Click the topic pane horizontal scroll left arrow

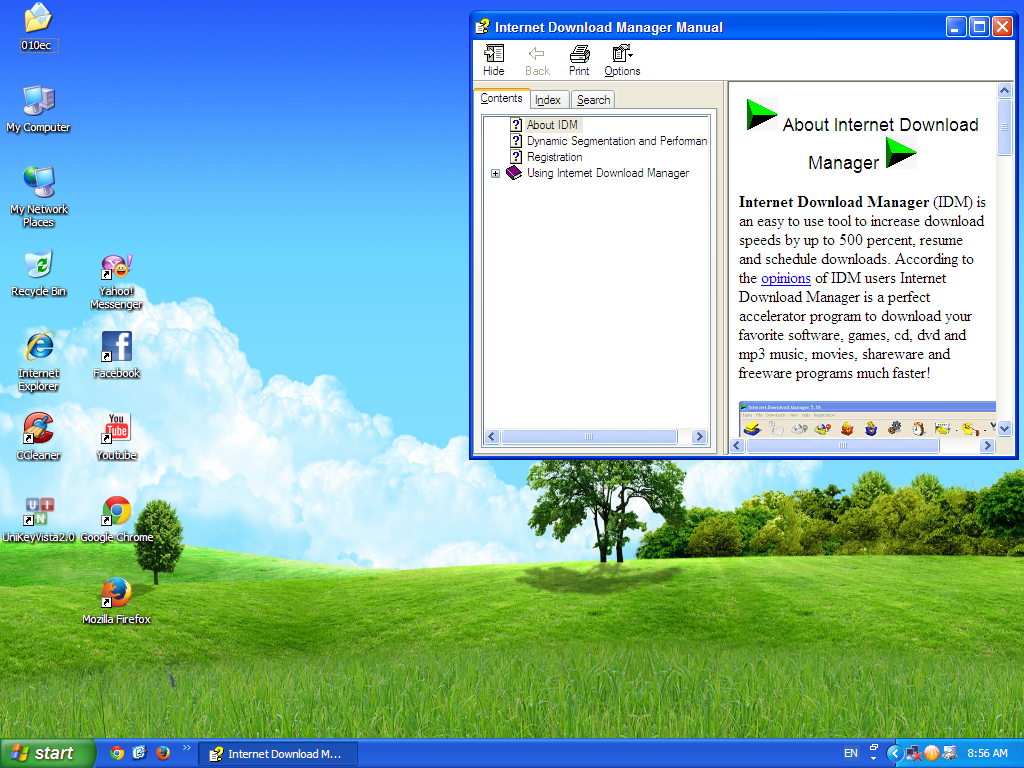(x=737, y=445)
